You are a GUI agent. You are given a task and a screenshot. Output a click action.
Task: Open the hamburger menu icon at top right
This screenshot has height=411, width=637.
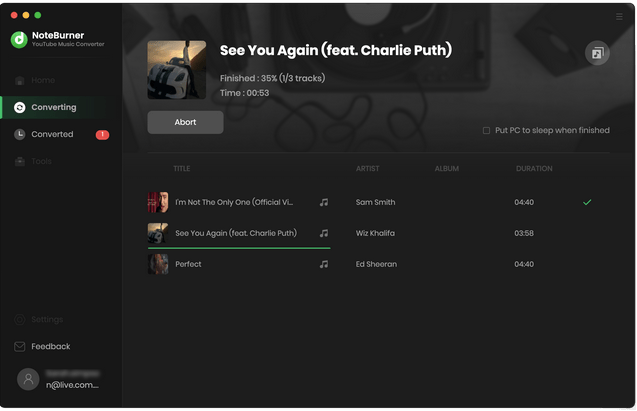click(619, 17)
